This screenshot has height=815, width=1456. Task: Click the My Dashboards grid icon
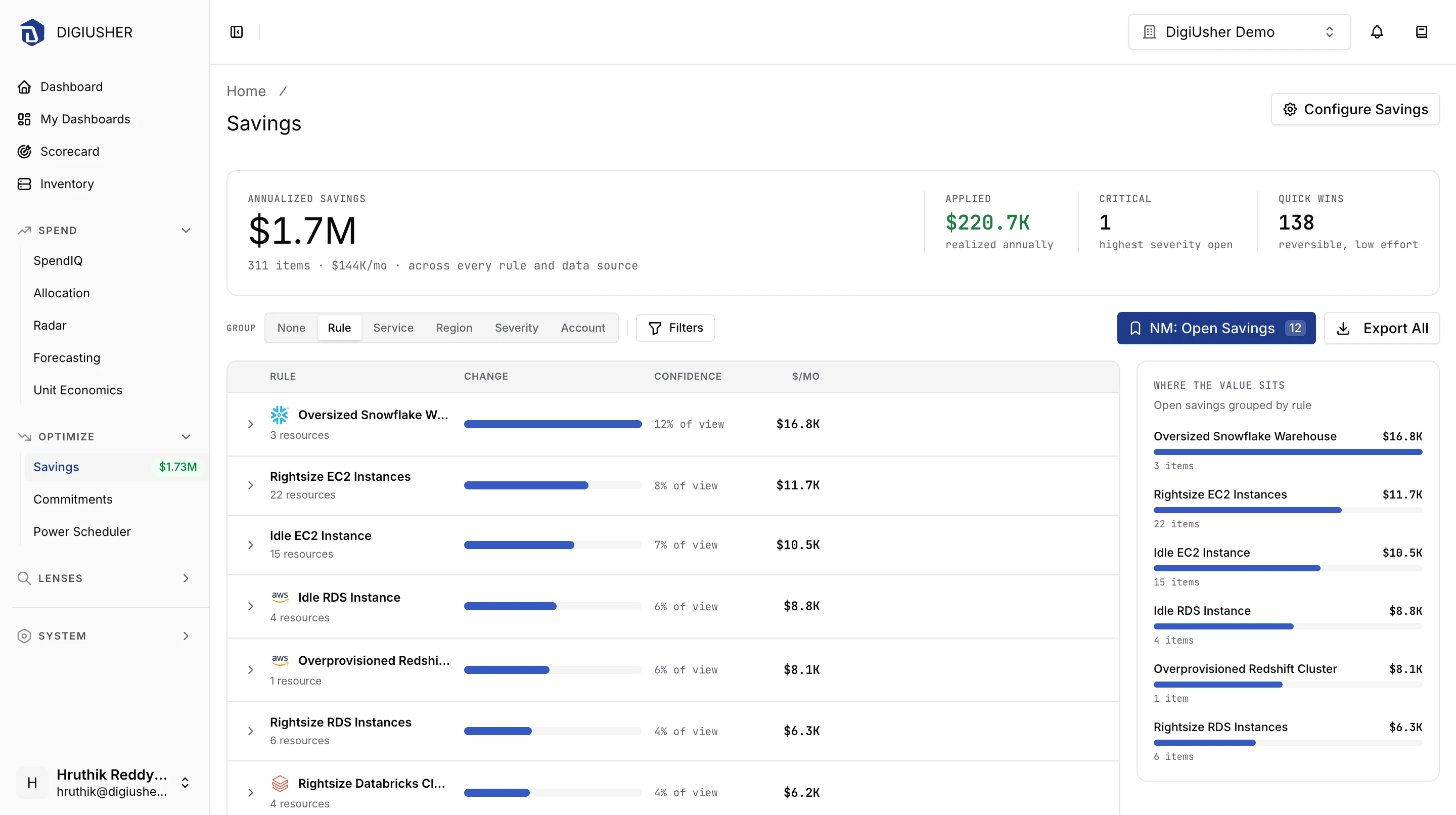pyautogui.click(x=24, y=119)
